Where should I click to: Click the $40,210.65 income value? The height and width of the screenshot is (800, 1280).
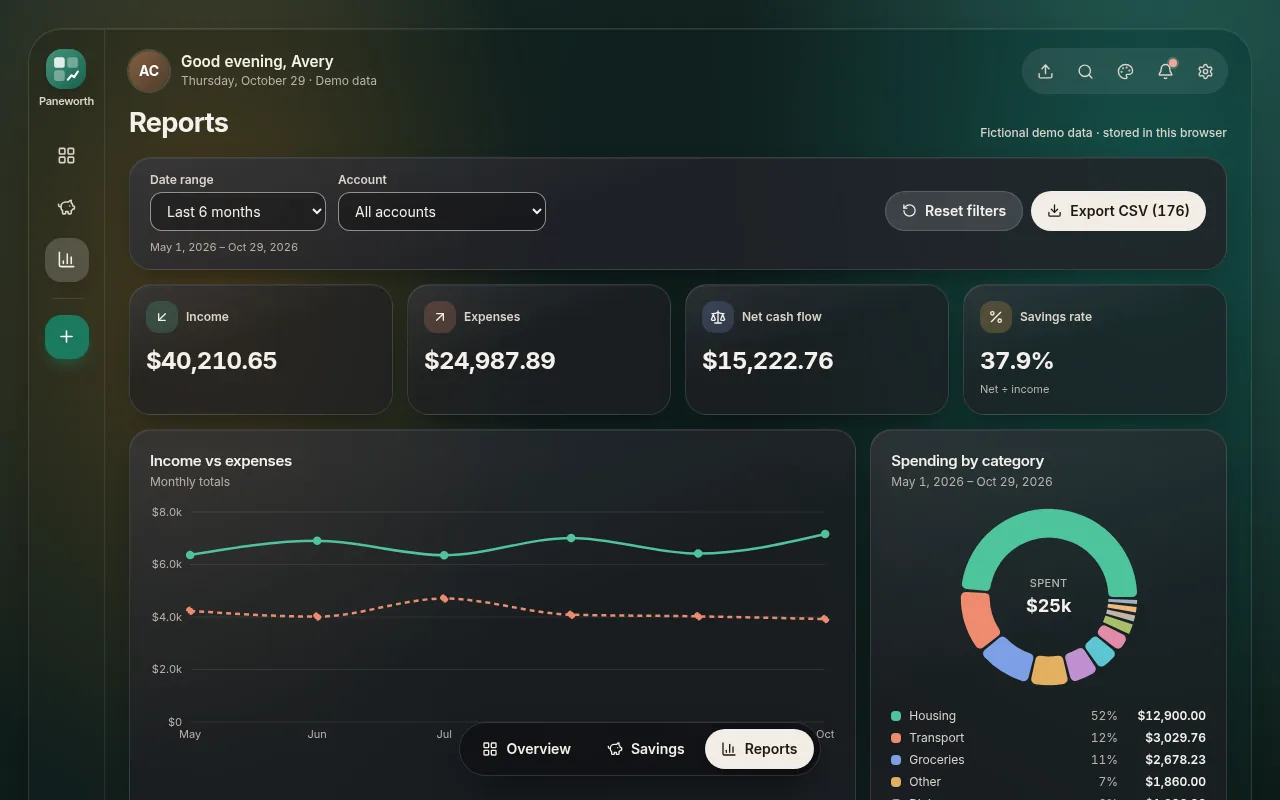coord(212,361)
